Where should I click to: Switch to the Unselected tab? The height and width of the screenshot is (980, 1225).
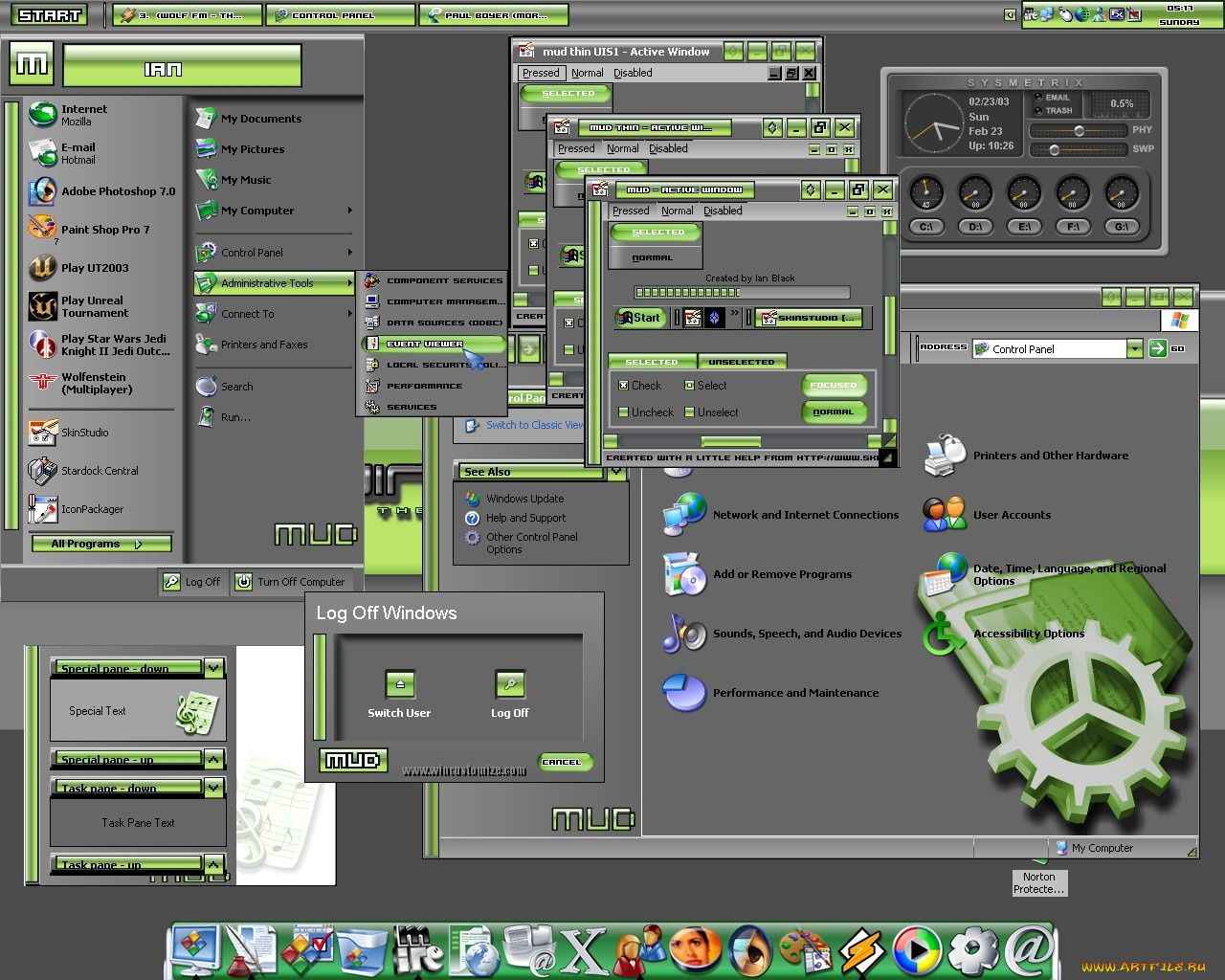coord(742,362)
